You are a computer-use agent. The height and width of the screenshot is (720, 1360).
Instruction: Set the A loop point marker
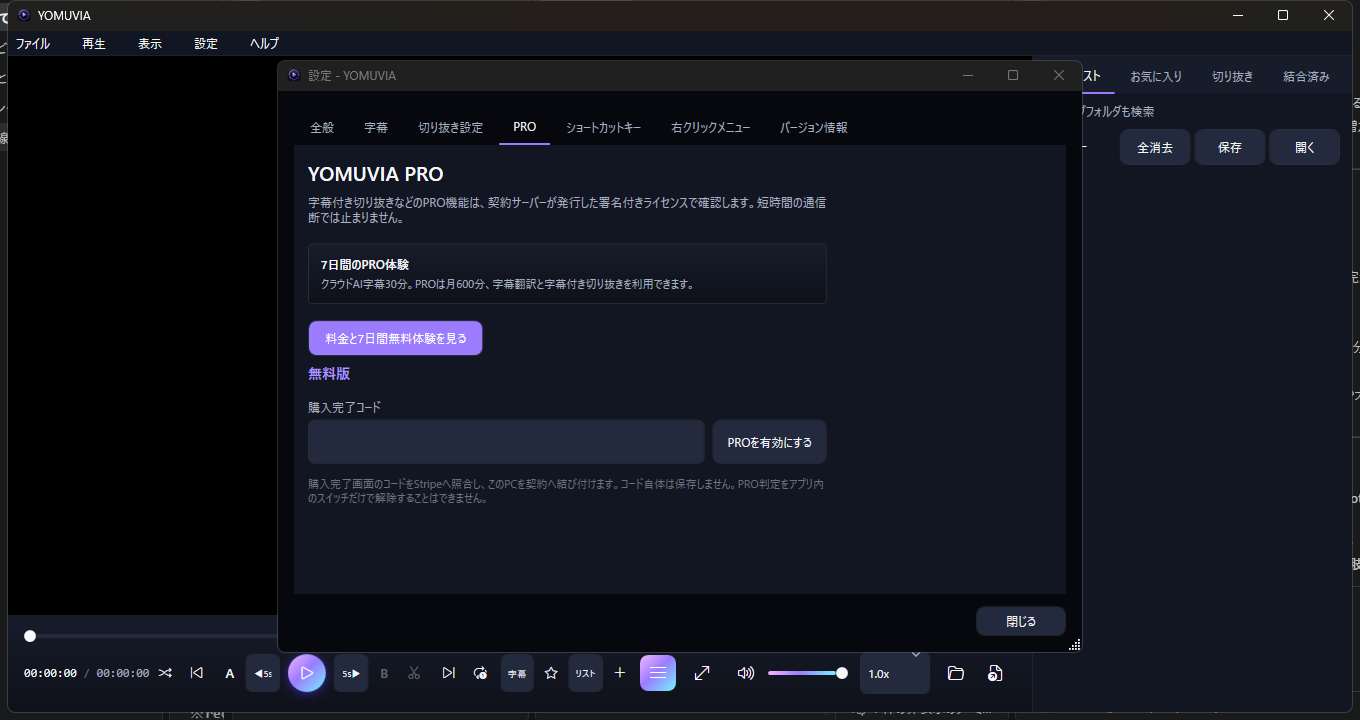pos(230,674)
